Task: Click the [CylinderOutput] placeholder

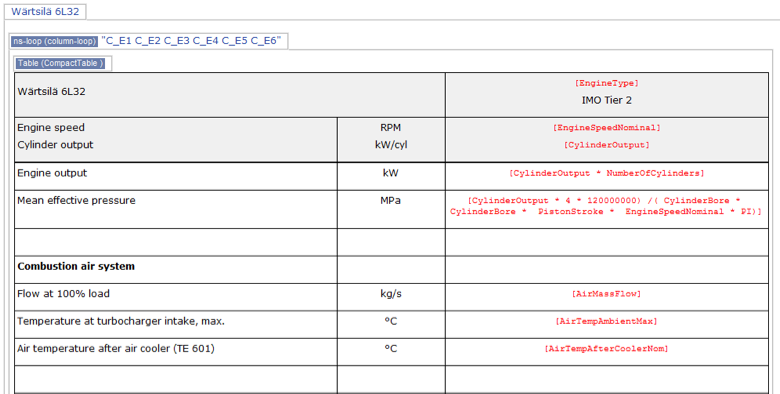Action: [x=606, y=145]
